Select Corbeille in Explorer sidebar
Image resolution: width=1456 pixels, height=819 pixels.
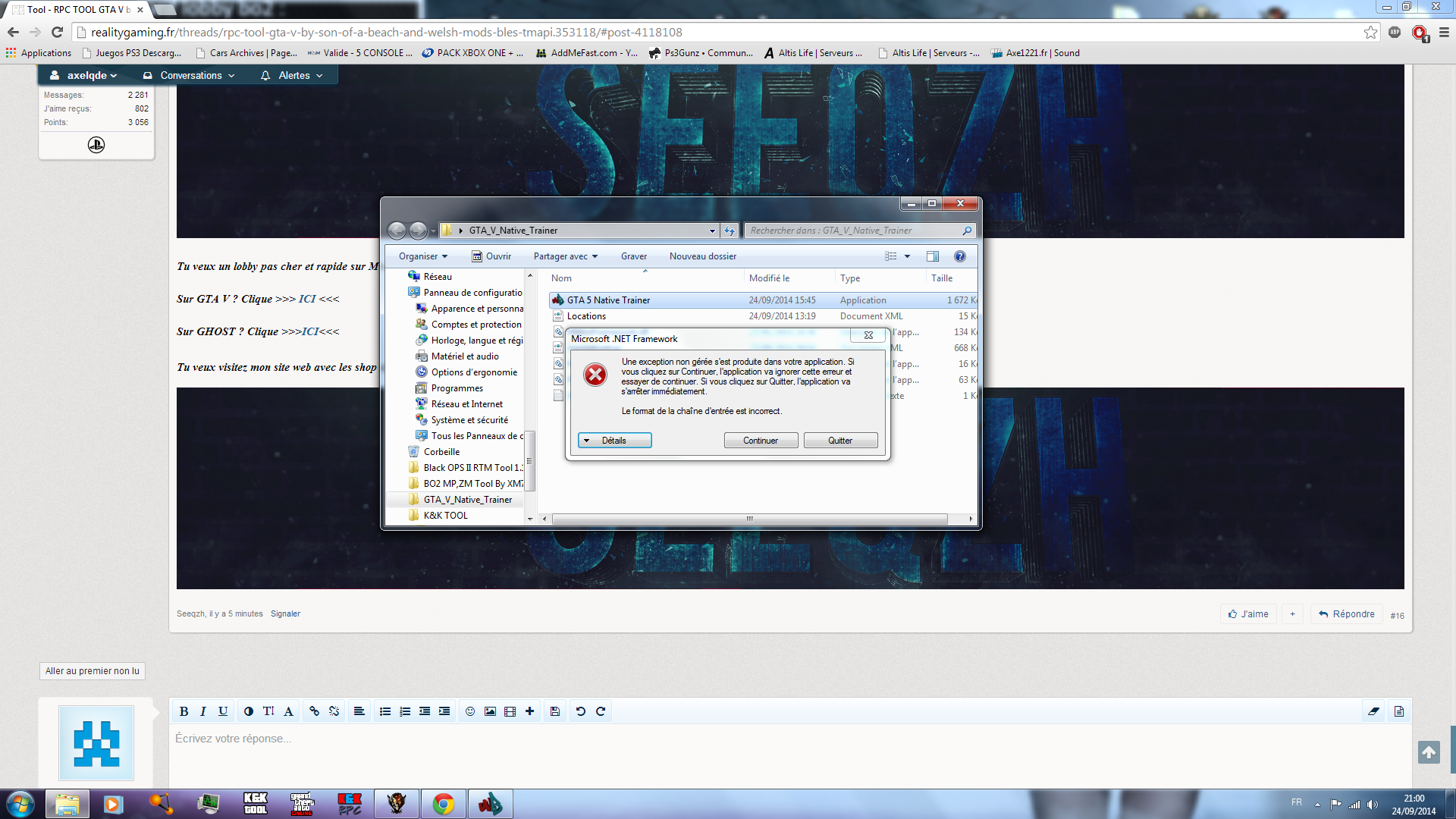click(x=441, y=452)
